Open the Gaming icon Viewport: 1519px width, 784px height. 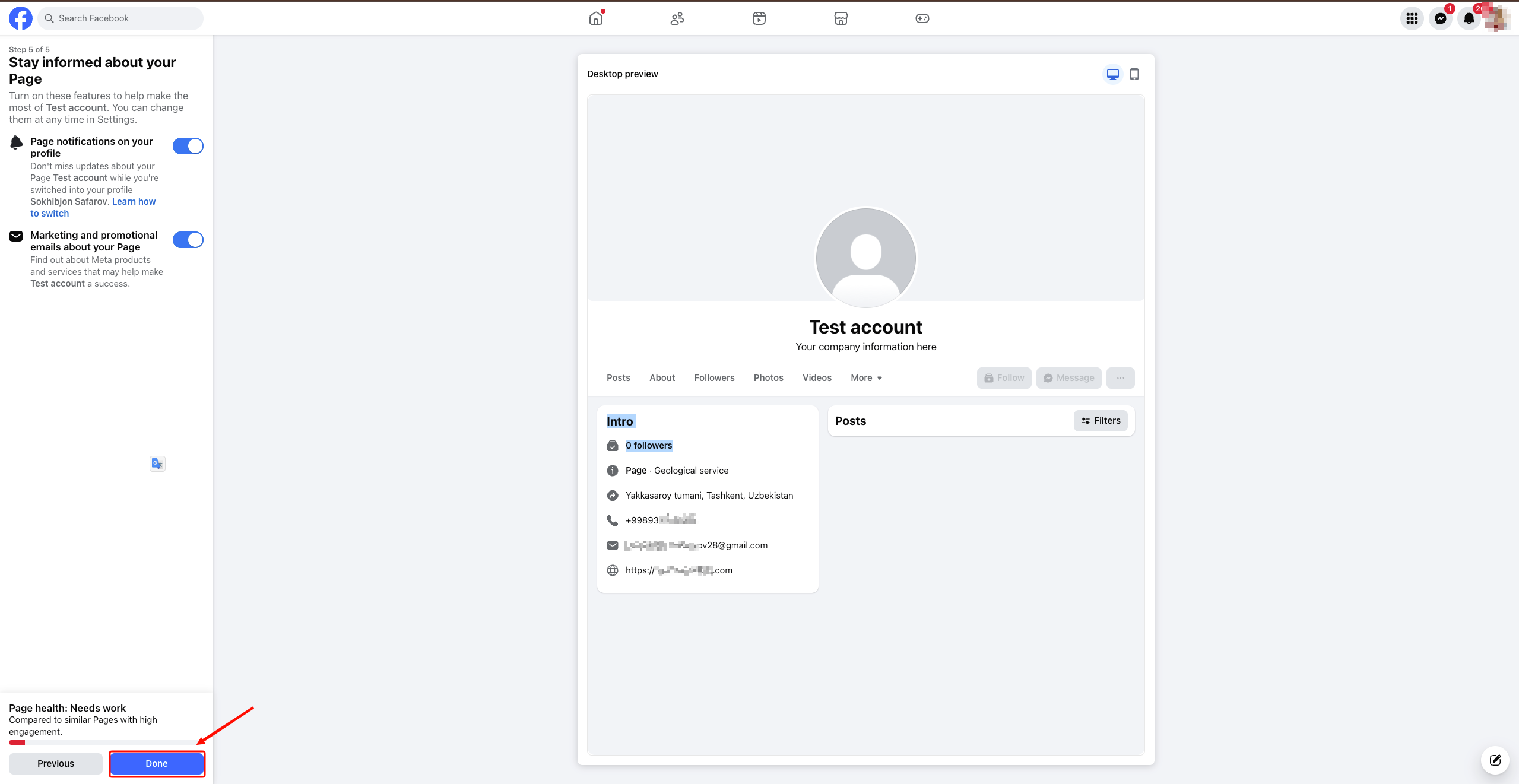point(922,18)
